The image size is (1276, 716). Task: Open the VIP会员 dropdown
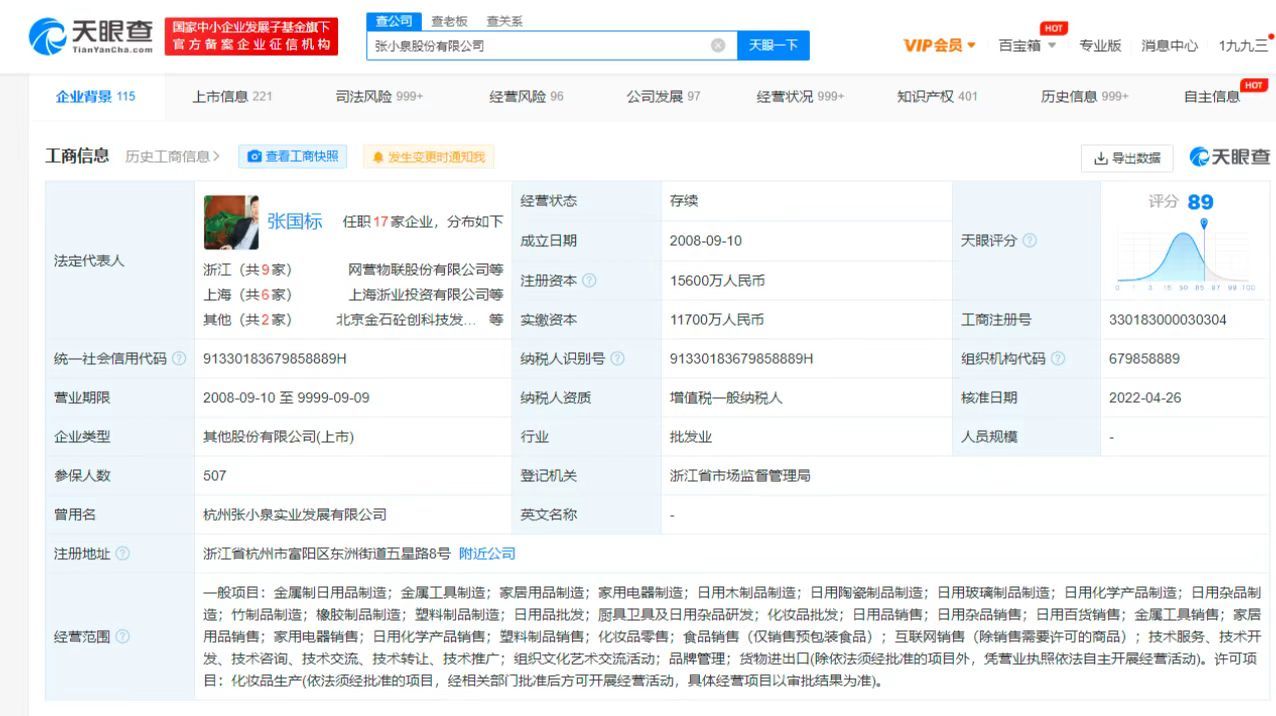[939, 45]
